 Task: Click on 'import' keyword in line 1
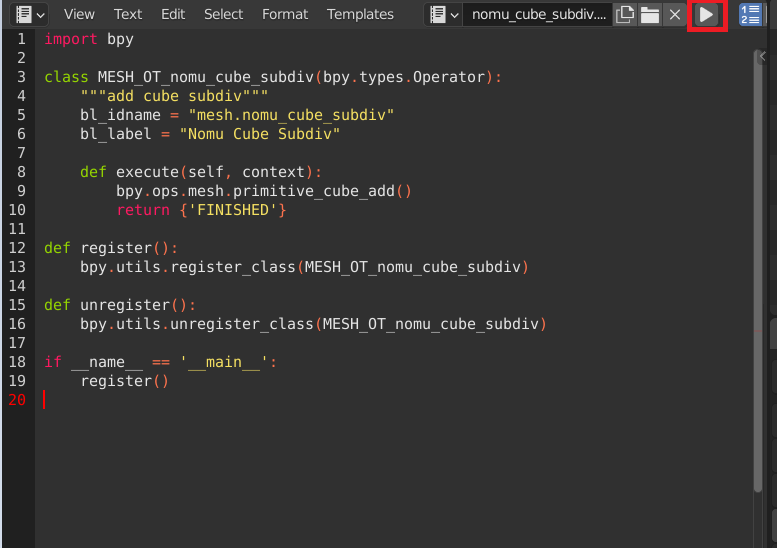point(70,39)
